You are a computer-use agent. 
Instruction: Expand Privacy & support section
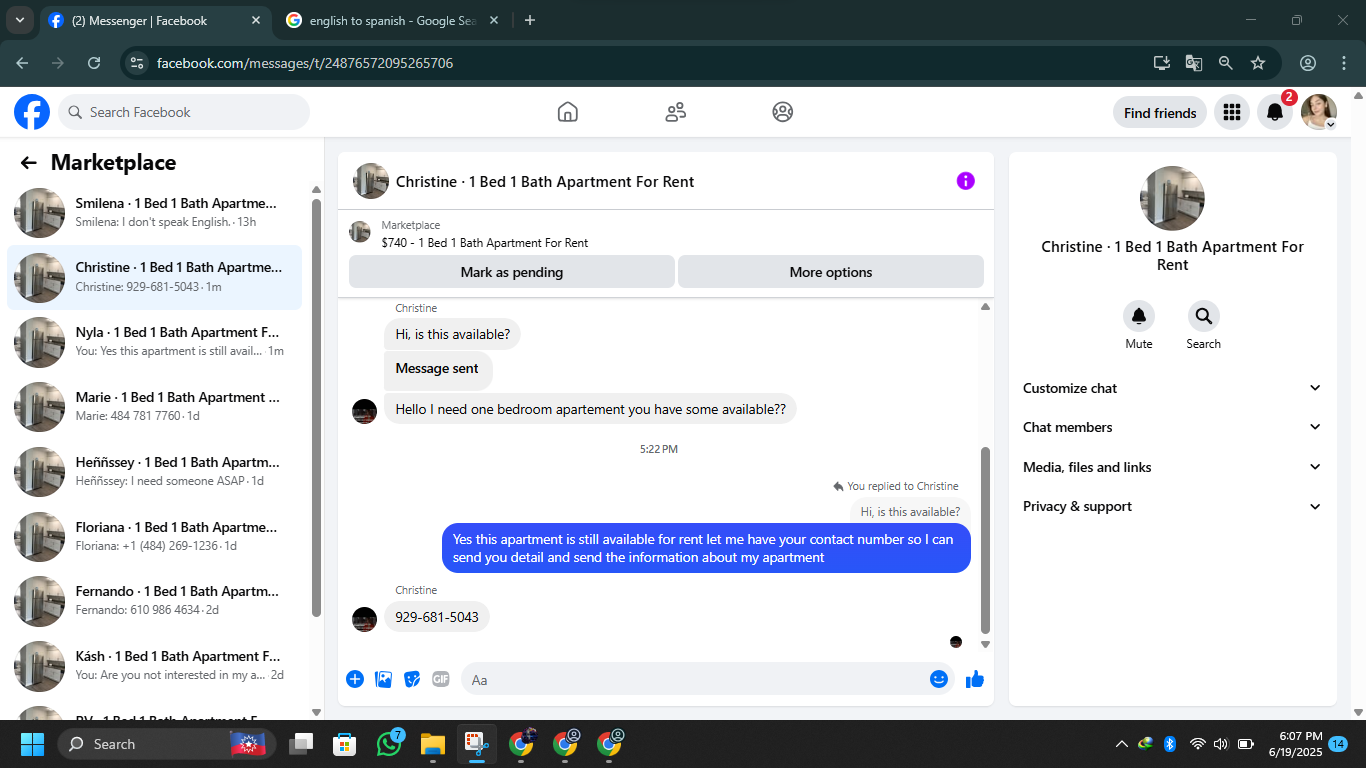(x=1172, y=506)
